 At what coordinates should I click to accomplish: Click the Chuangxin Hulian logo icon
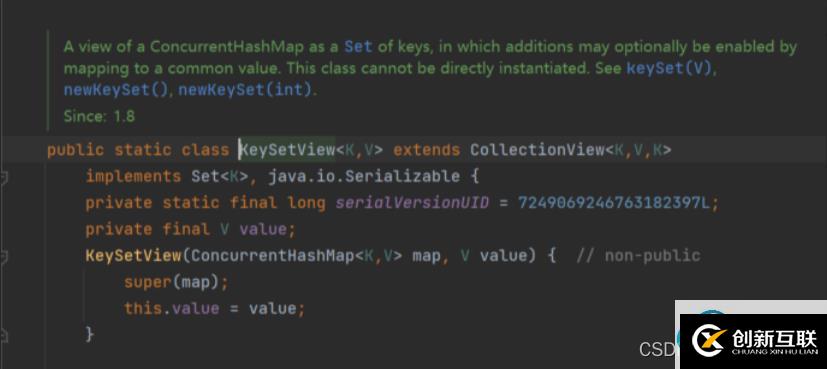coord(709,341)
